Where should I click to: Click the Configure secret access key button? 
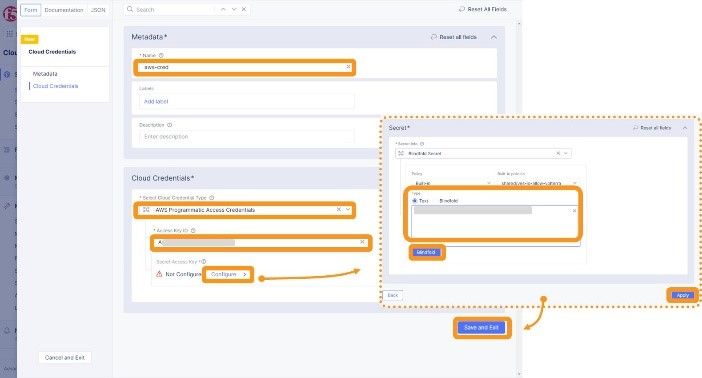pyautogui.click(x=228, y=274)
